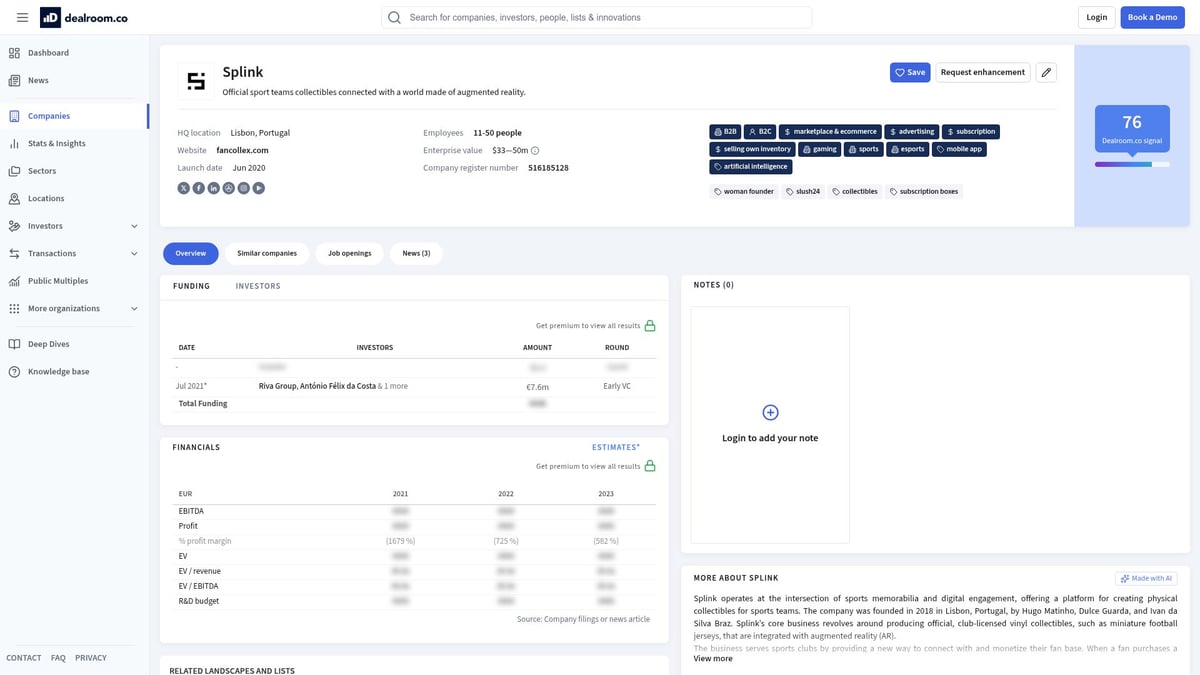This screenshot has width=1200, height=675.
Task: Save Splink with Save button
Action: point(909,72)
